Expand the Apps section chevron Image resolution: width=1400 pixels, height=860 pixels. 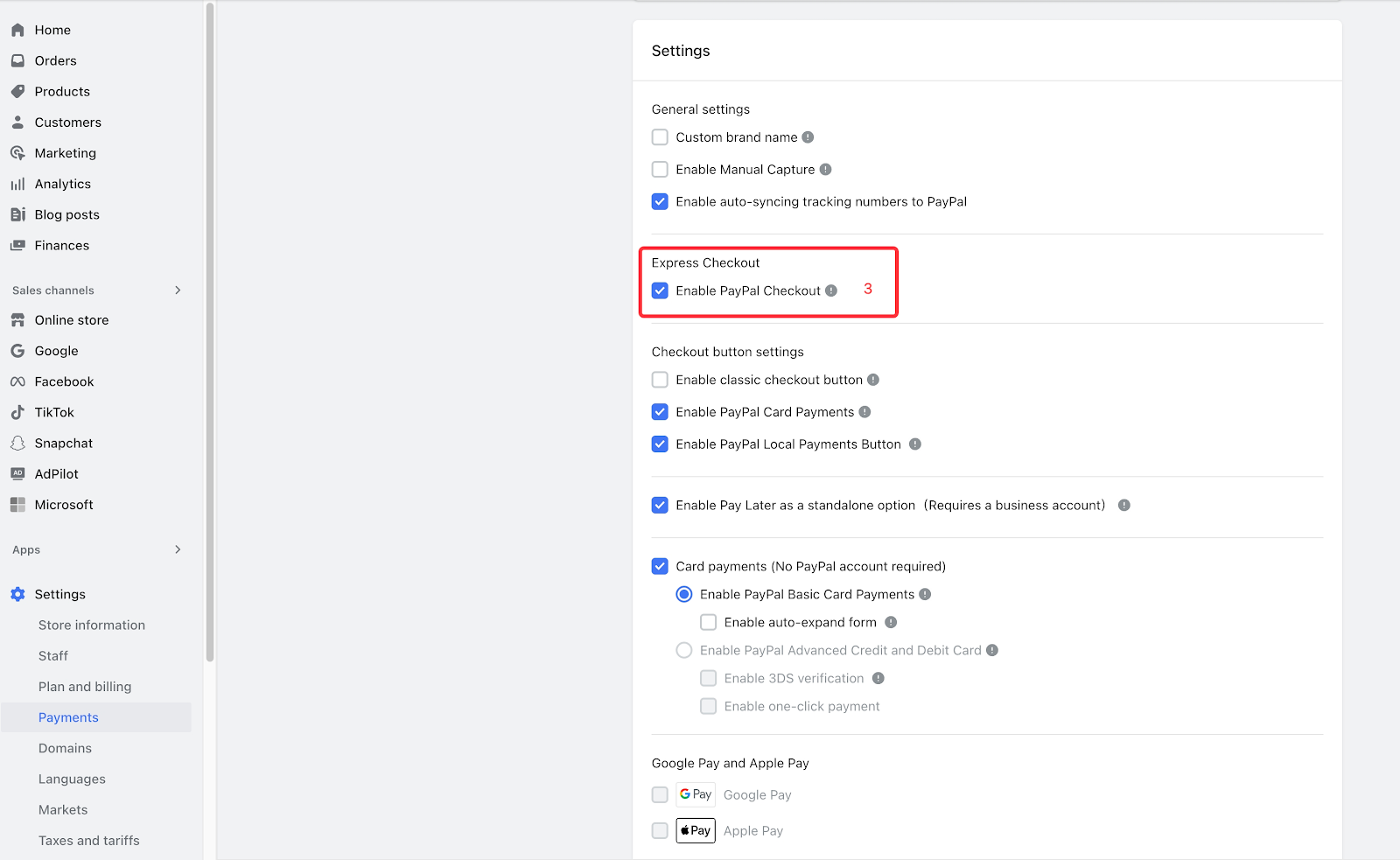click(x=178, y=549)
